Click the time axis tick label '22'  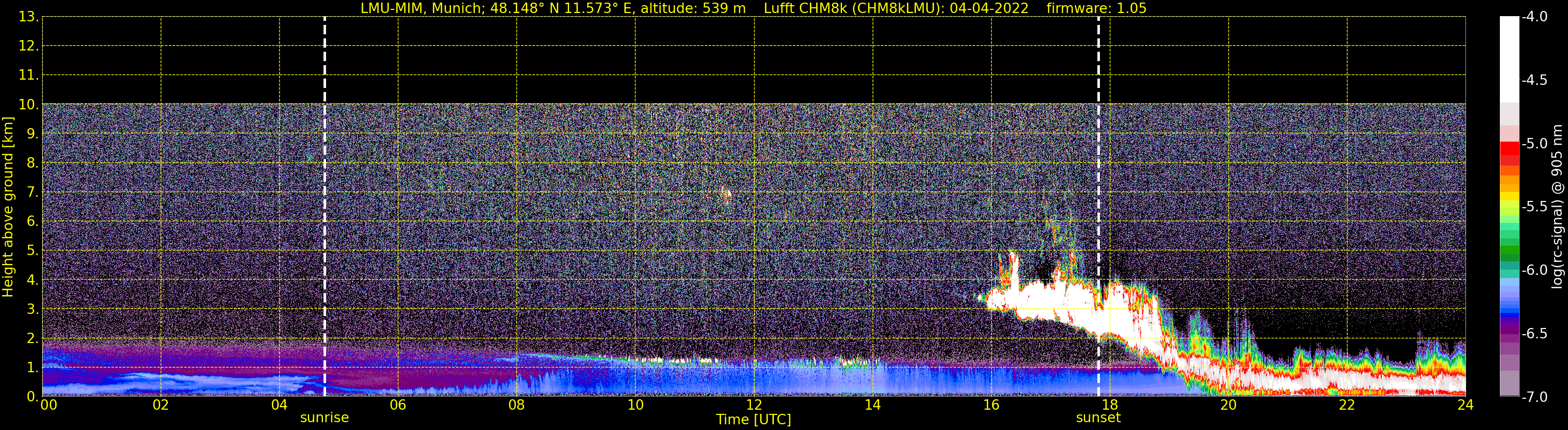pyautogui.click(x=1347, y=405)
